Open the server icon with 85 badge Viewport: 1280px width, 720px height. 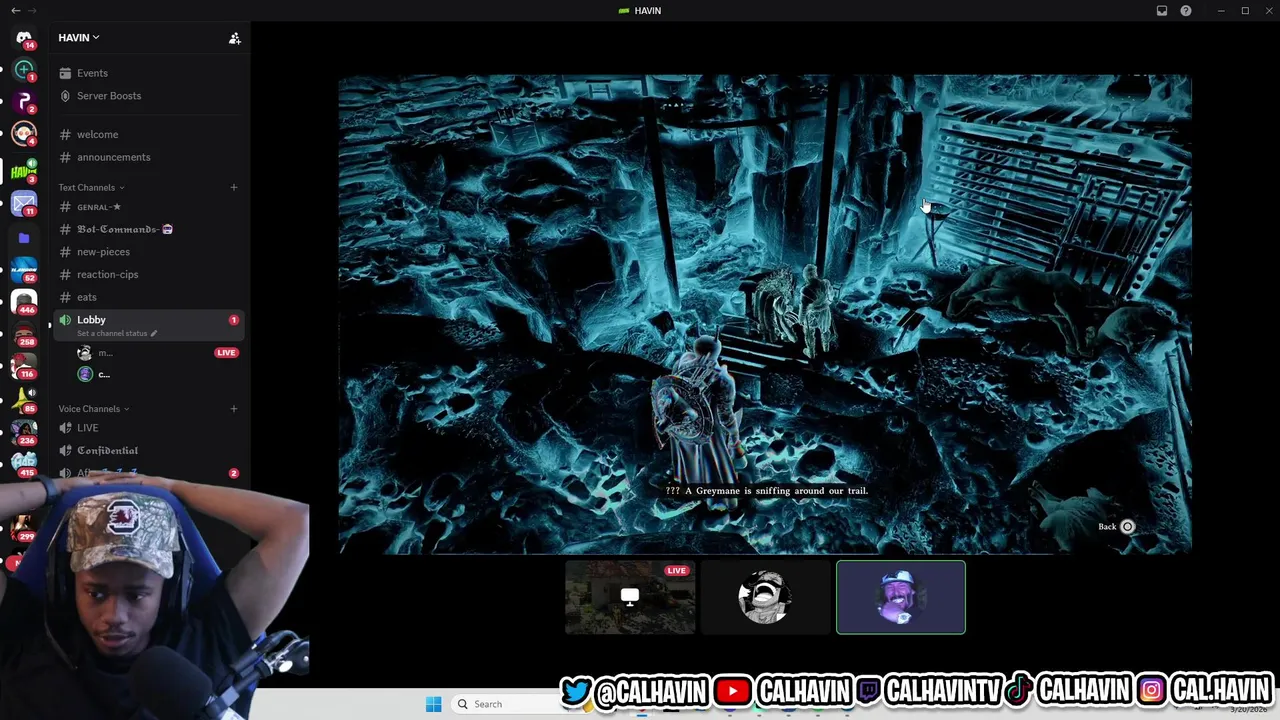24,399
